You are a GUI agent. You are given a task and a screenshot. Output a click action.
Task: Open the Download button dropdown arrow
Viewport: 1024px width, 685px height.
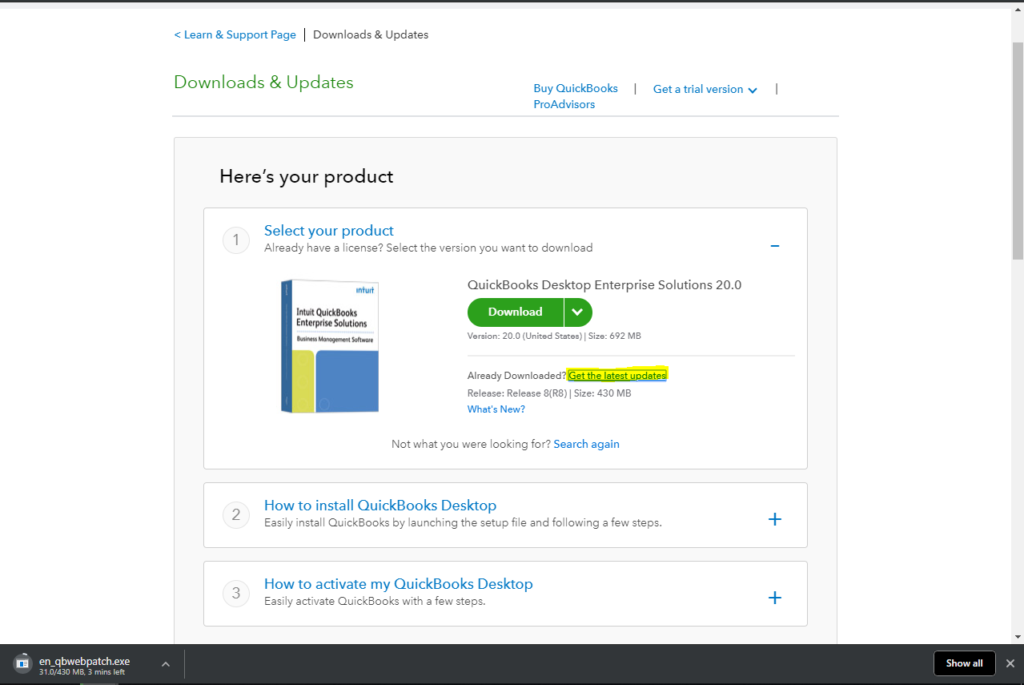578,312
